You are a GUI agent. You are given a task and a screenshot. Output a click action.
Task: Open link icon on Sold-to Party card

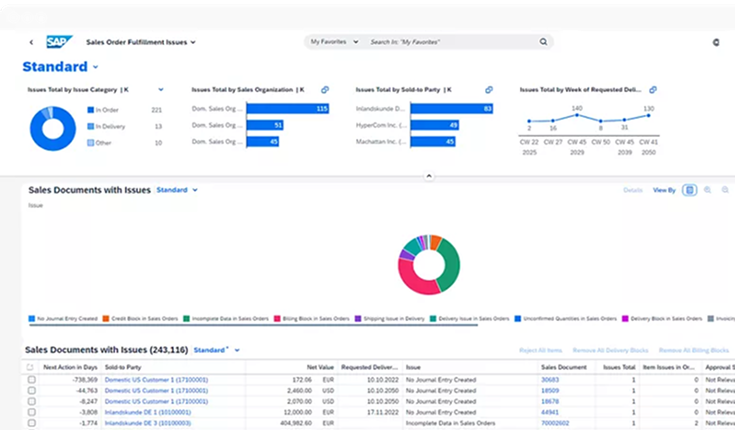(489, 90)
